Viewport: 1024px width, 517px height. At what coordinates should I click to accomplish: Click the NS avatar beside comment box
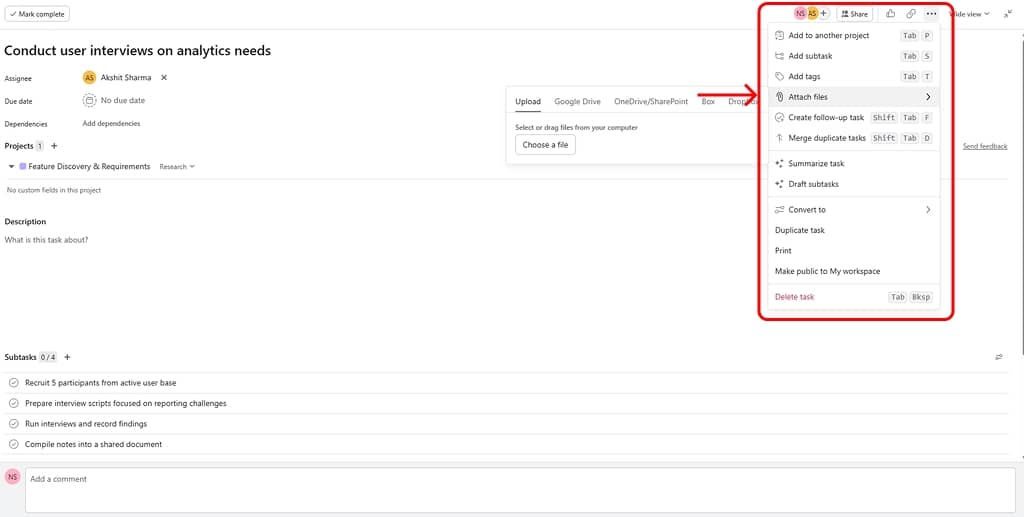pos(12,477)
